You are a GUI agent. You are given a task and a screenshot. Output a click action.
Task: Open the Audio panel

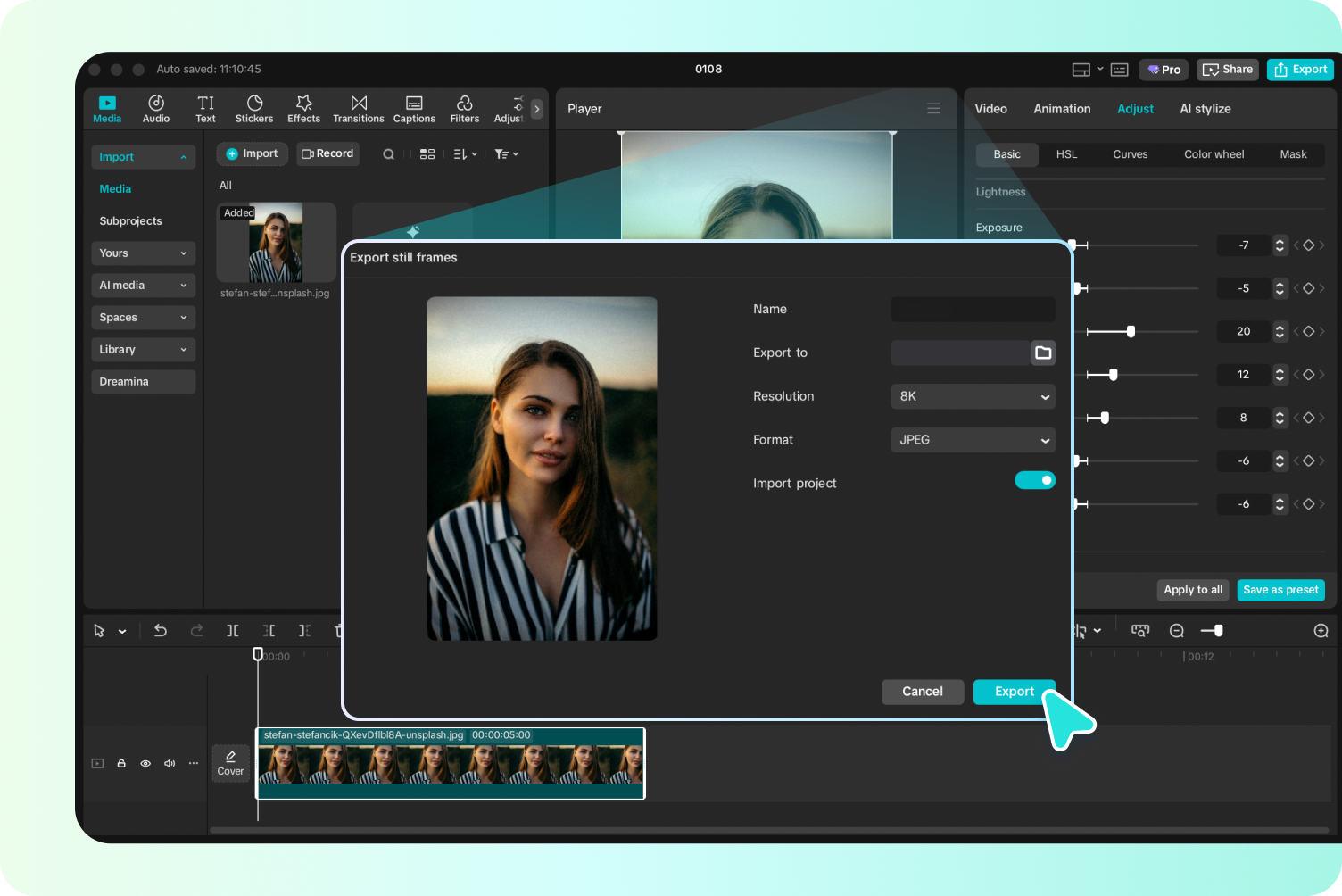155,108
